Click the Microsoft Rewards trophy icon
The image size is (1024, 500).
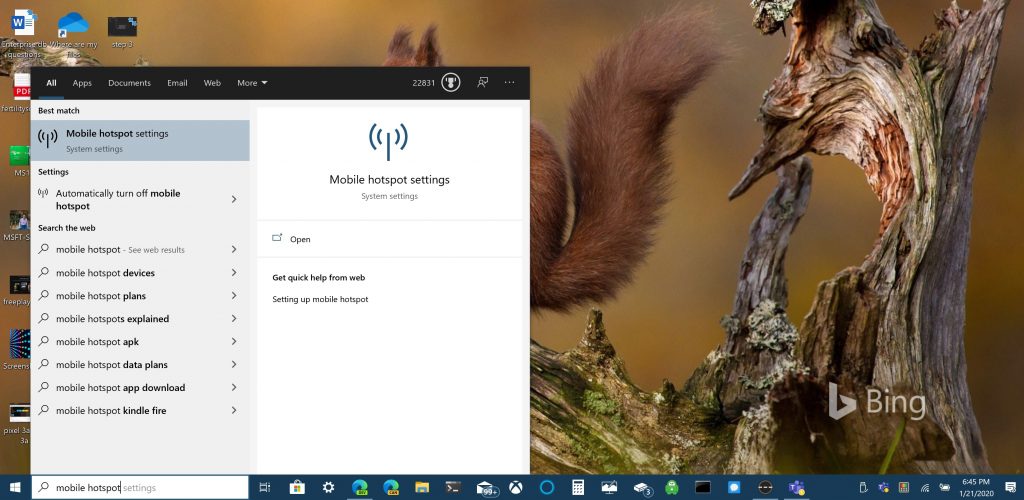pos(450,83)
